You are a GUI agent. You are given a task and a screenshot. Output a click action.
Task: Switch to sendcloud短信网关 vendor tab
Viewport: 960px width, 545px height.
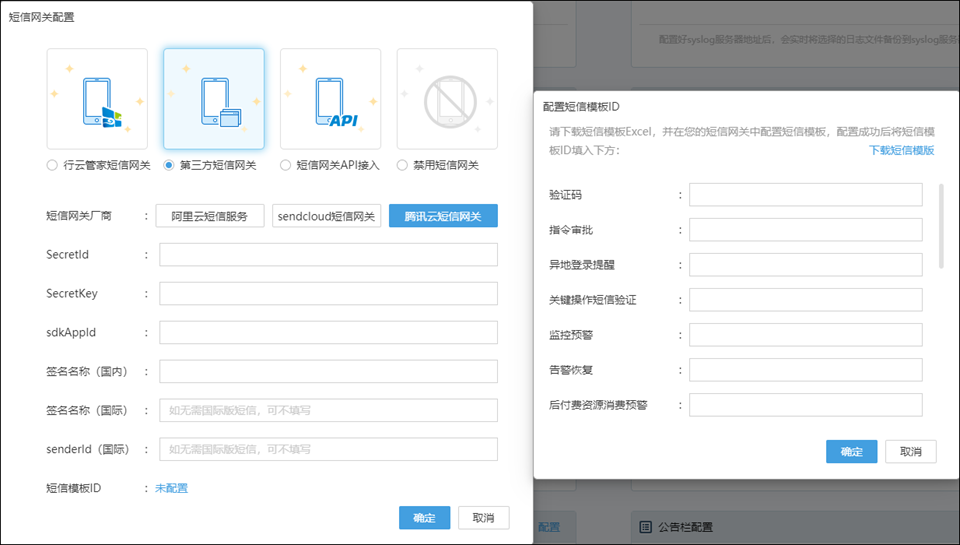[326, 216]
